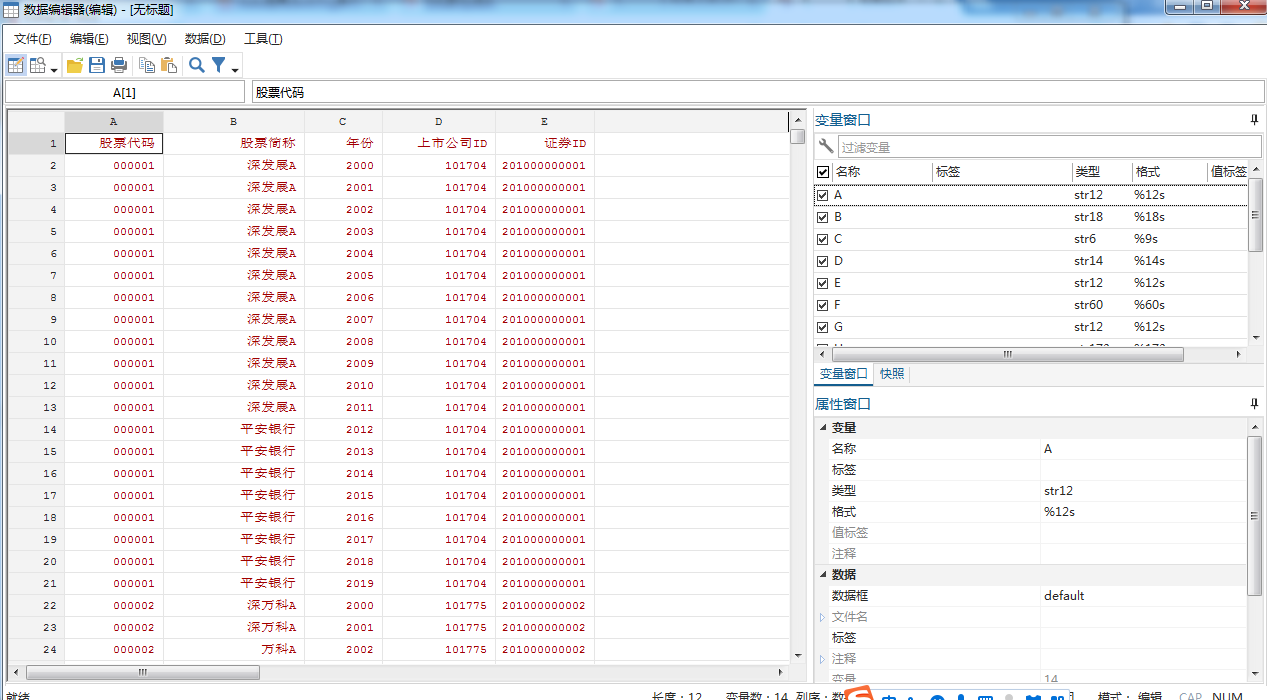Click the cell content bar showing 股票代码
1267x700 pixels.
coord(758,92)
